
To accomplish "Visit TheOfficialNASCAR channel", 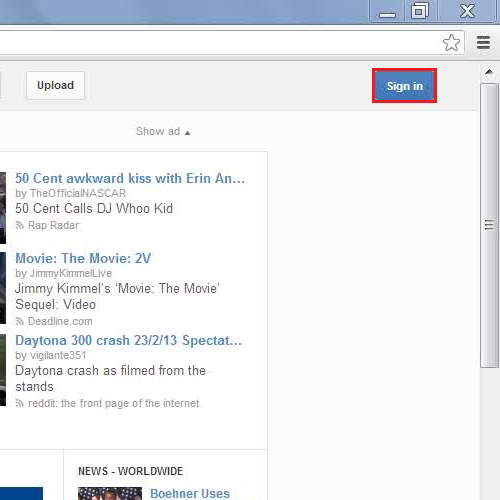I will pos(78,193).
